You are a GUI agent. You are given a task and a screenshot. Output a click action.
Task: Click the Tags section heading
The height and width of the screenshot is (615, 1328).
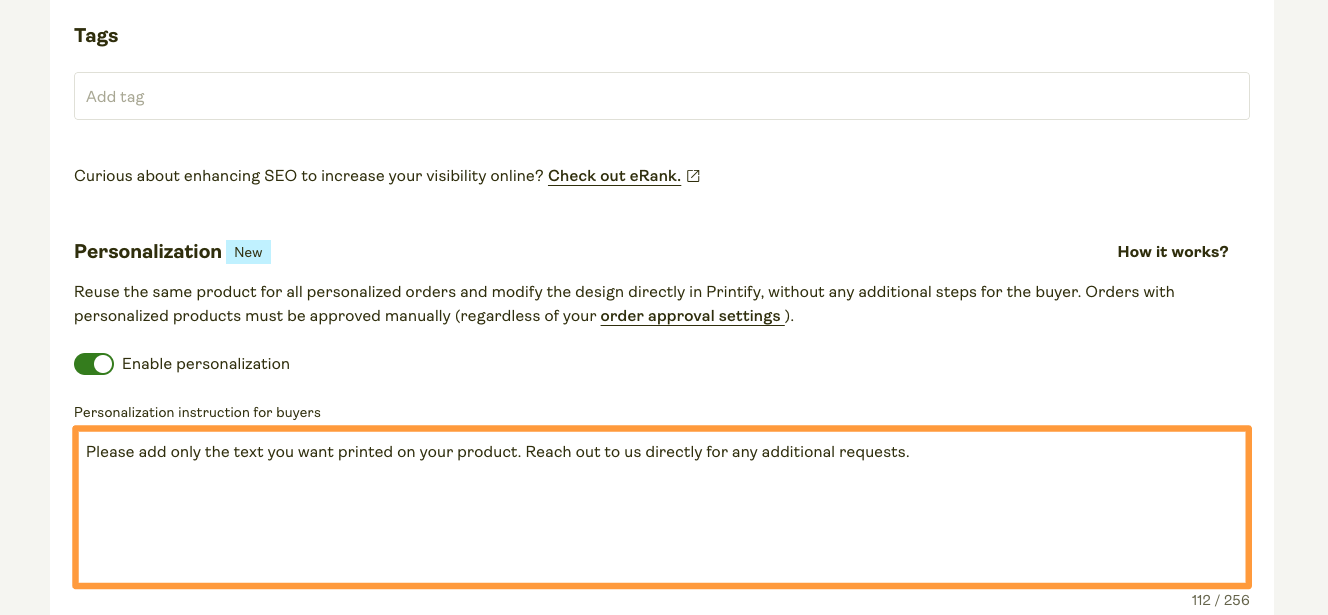pos(96,35)
